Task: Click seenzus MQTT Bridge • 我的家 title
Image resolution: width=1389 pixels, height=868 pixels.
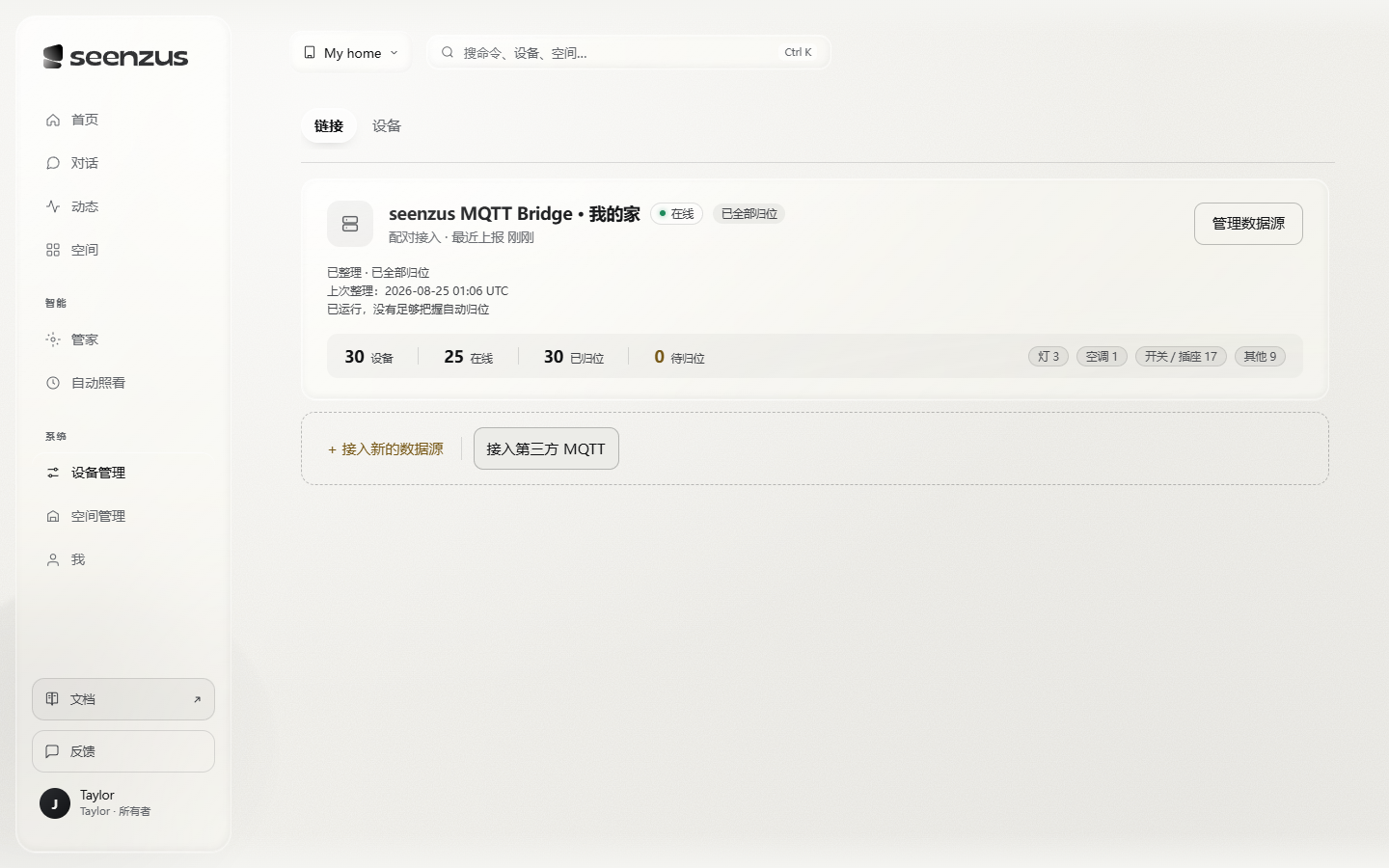Action: click(514, 214)
